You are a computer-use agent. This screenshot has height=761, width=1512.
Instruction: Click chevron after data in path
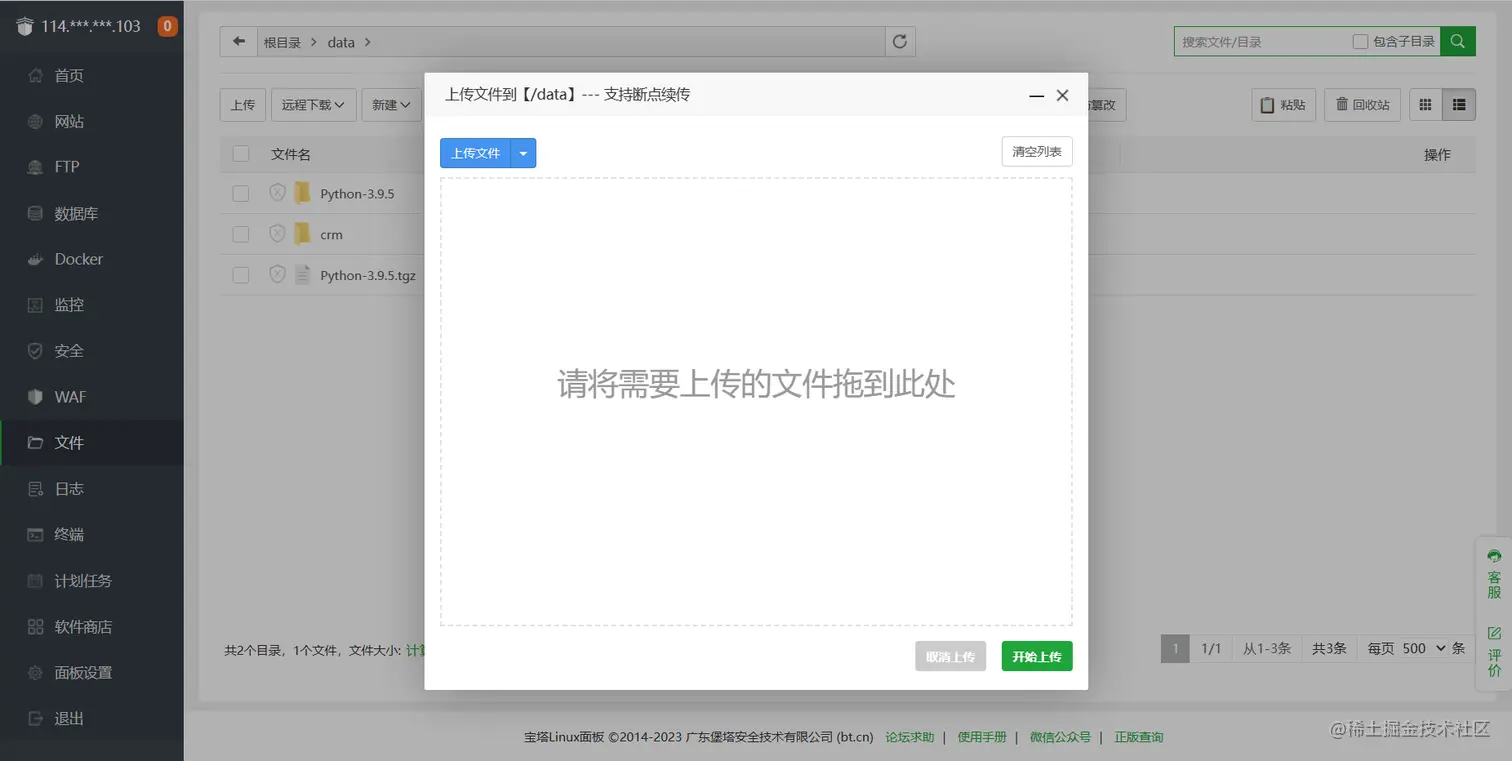(x=368, y=42)
